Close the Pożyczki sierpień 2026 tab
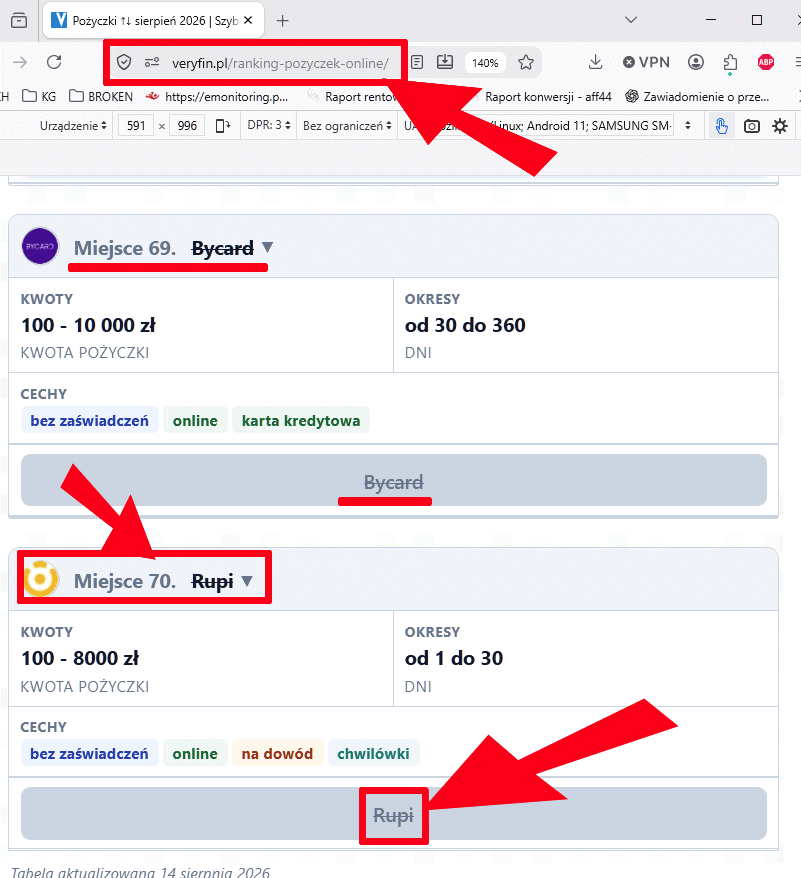 pyautogui.click(x=248, y=20)
